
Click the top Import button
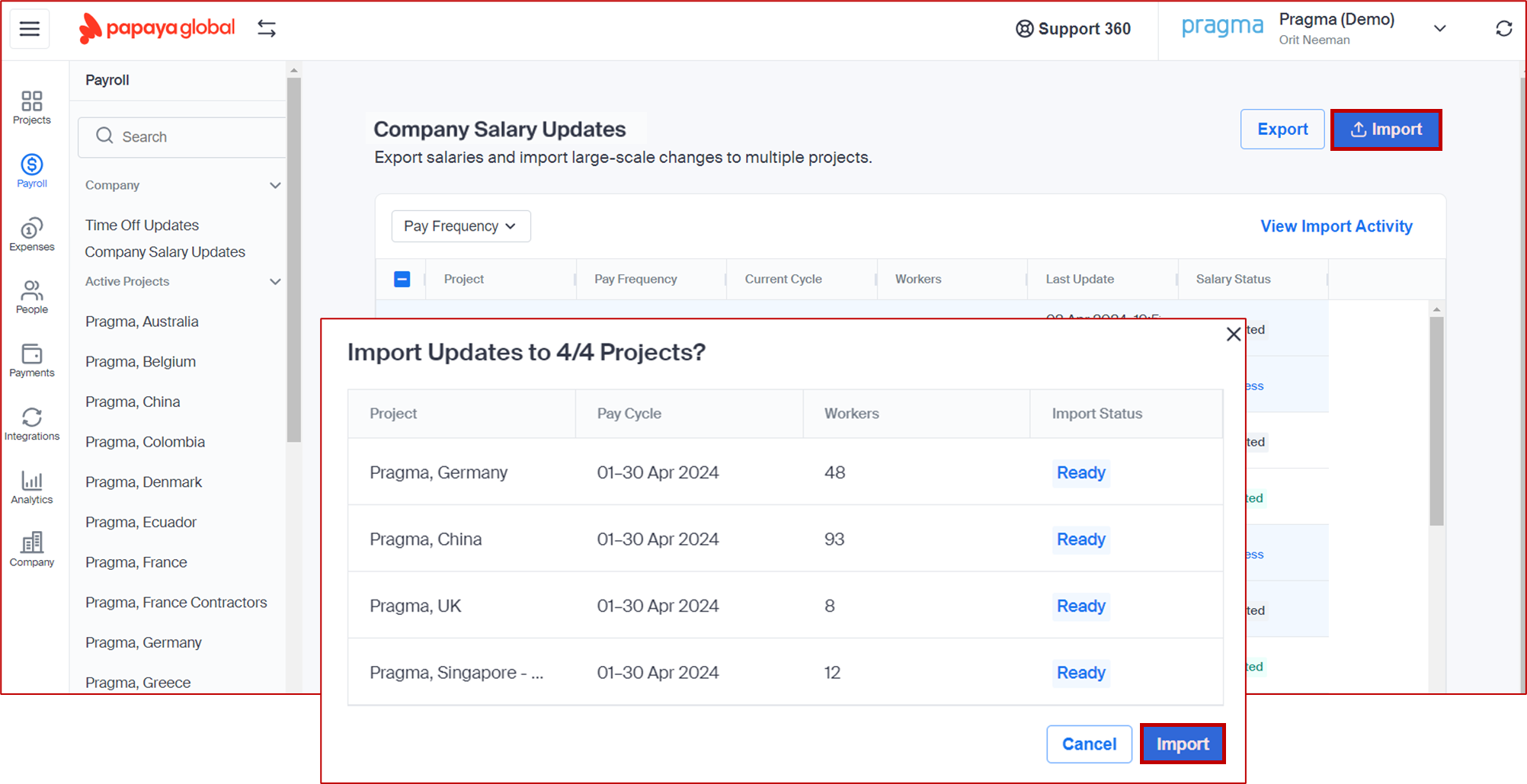click(x=1386, y=130)
